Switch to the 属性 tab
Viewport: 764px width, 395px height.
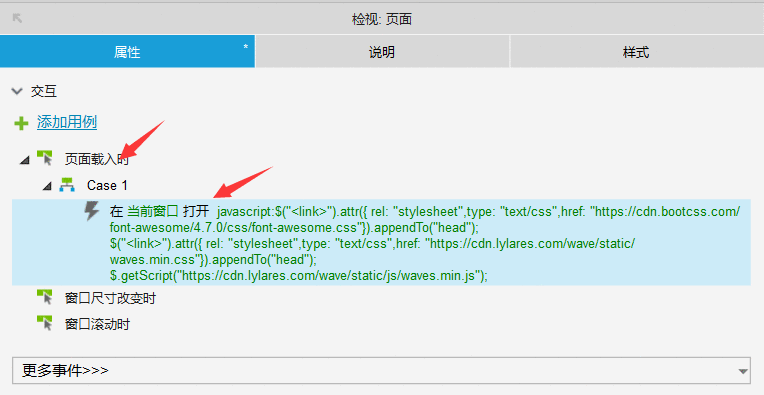(x=127, y=52)
